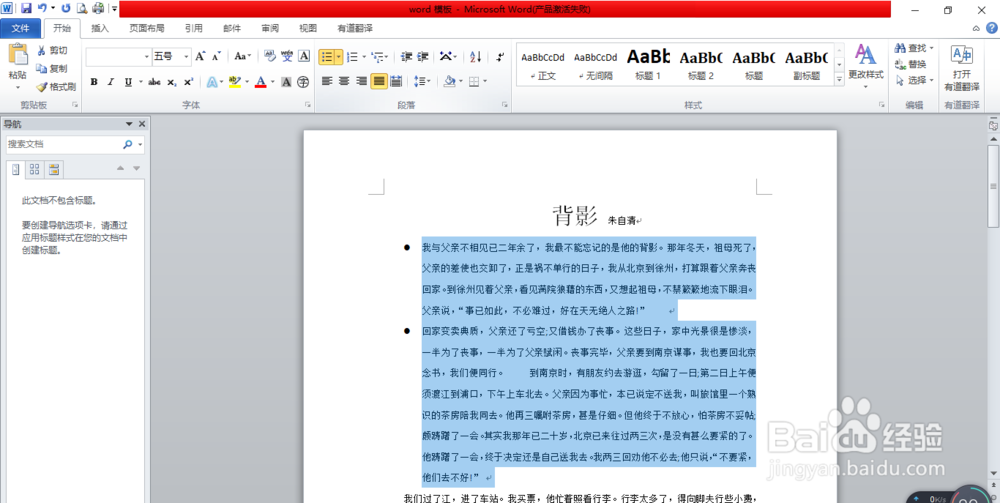Viewport: 1000px width, 503px height.
Task: Expand the numbering list dropdown
Action: [364, 57]
